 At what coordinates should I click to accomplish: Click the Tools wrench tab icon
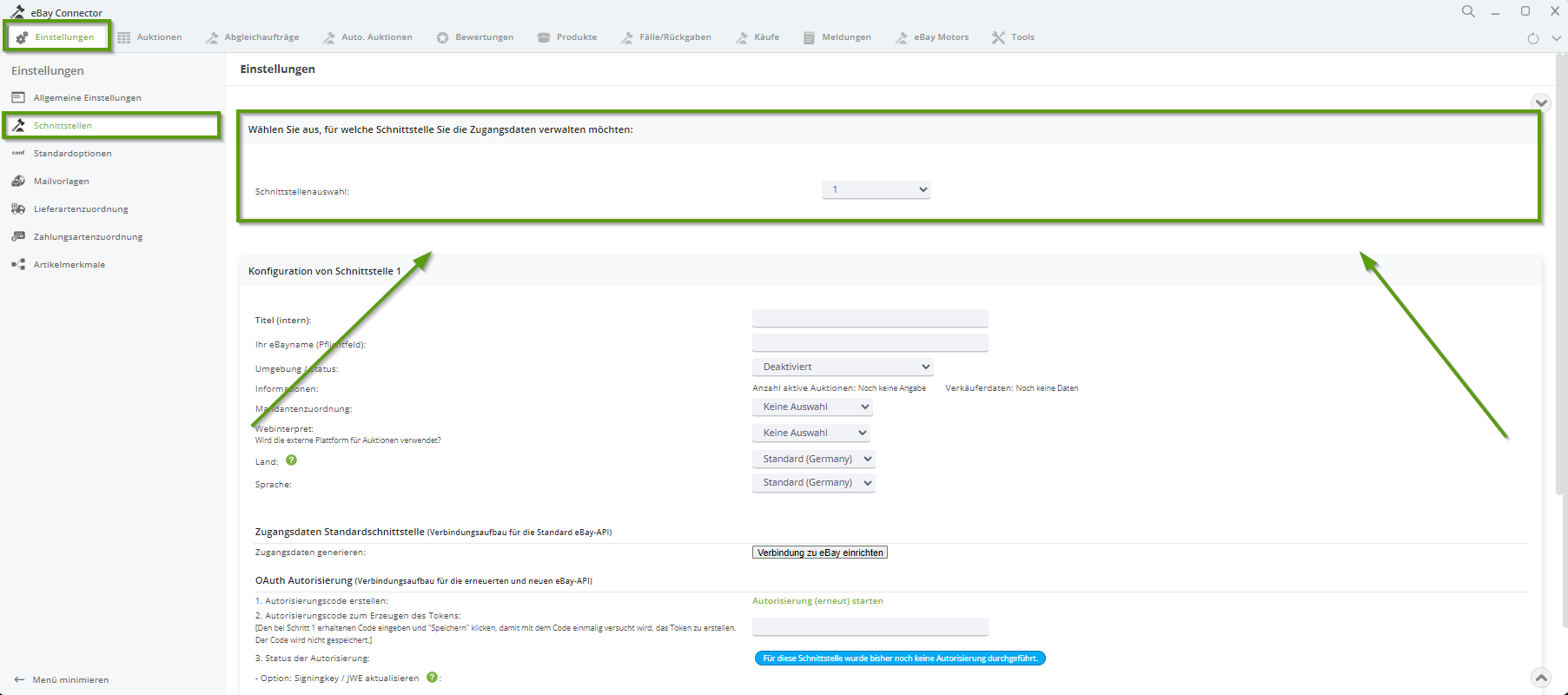[x=998, y=37]
